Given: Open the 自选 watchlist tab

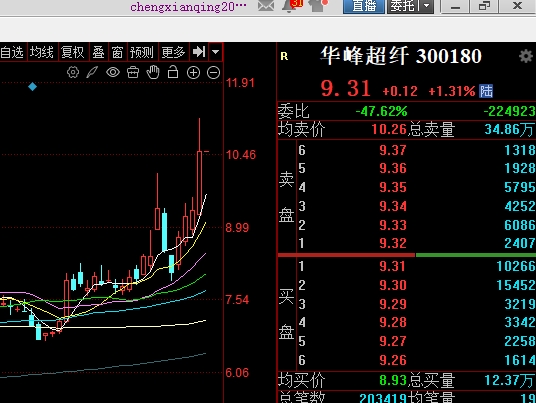Looking at the screenshot, I should (x=13, y=52).
